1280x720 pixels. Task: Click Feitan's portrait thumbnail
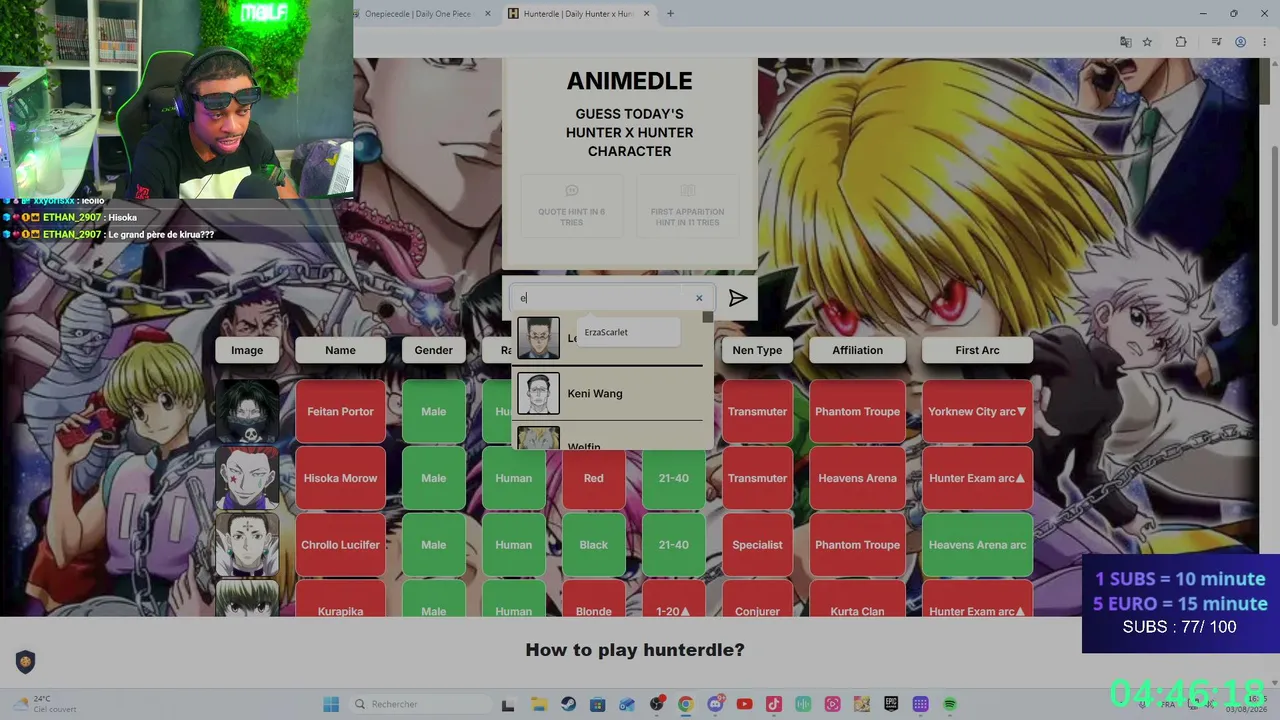(x=247, y=412)
